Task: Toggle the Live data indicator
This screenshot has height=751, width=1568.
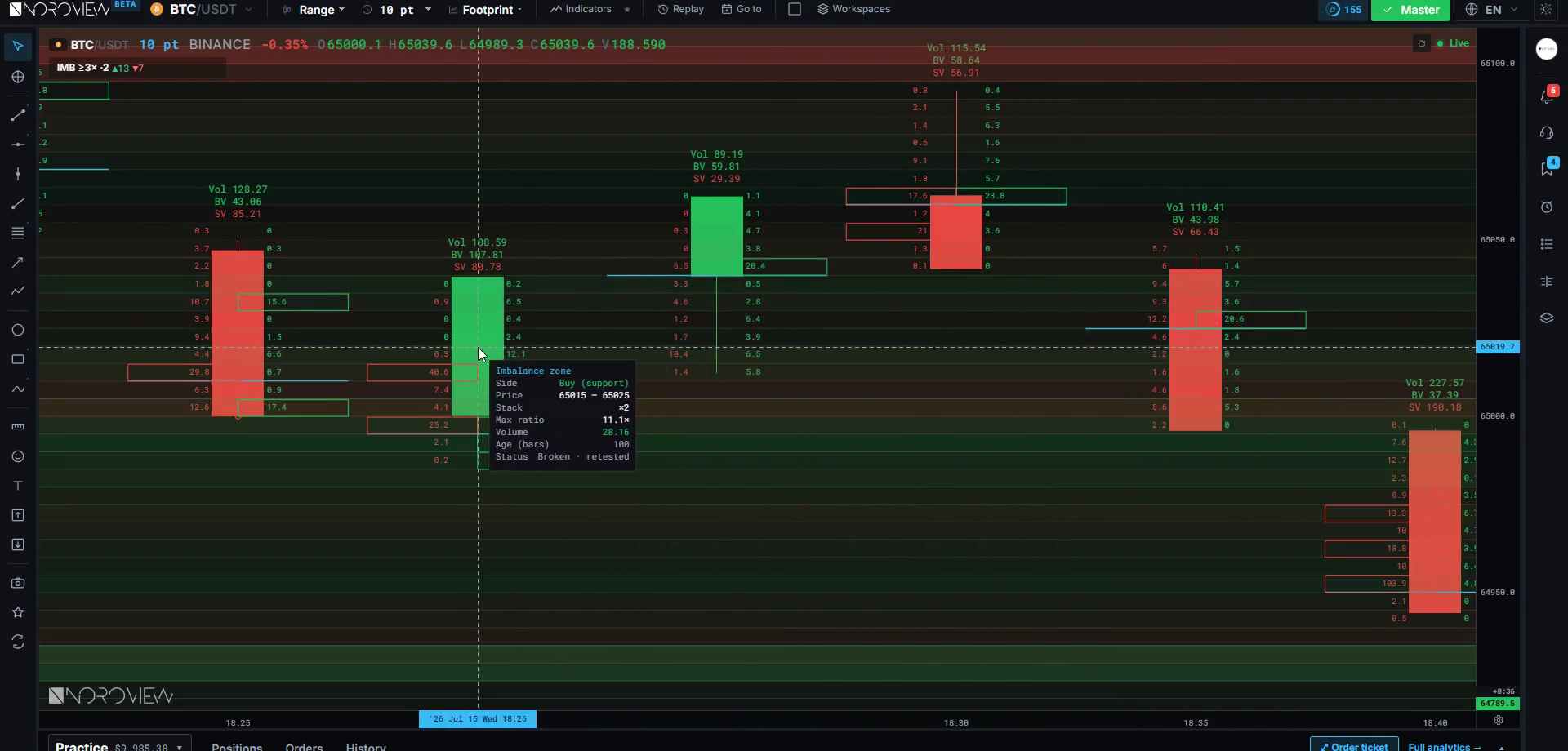Action: (1453, 43)
